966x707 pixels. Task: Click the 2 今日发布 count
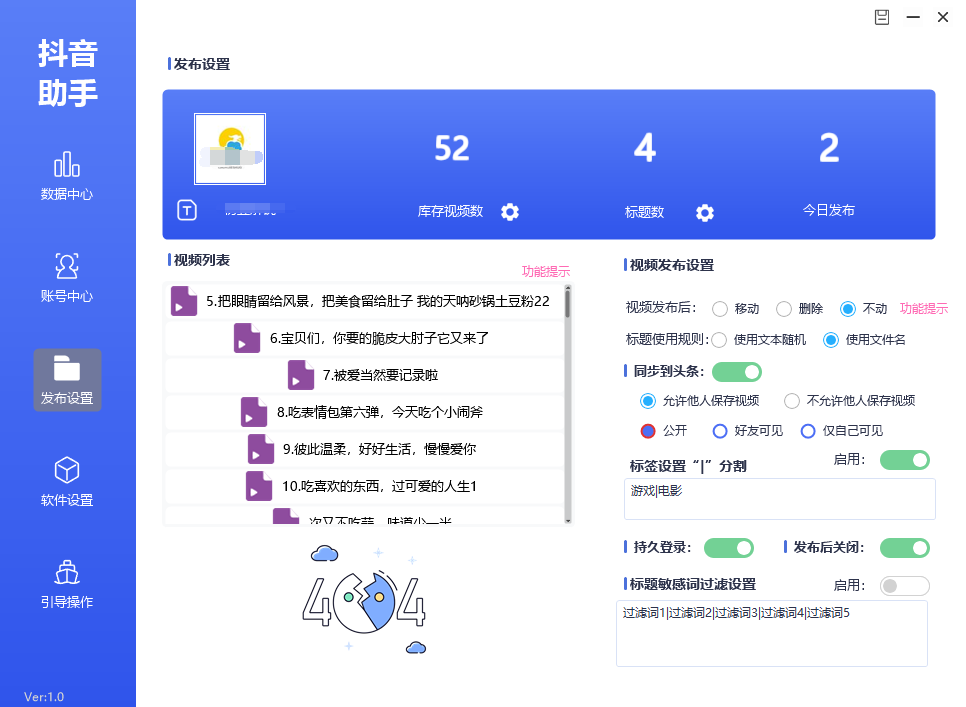point(829,148)
